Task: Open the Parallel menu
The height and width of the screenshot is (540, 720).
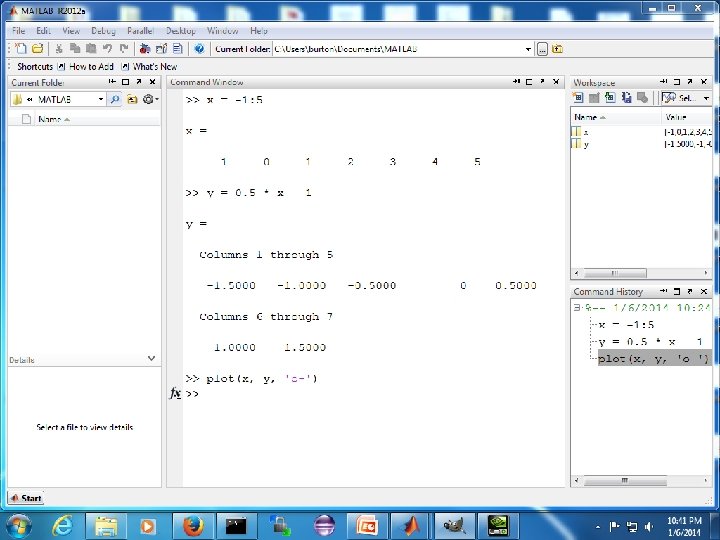Action: (140, 31)
